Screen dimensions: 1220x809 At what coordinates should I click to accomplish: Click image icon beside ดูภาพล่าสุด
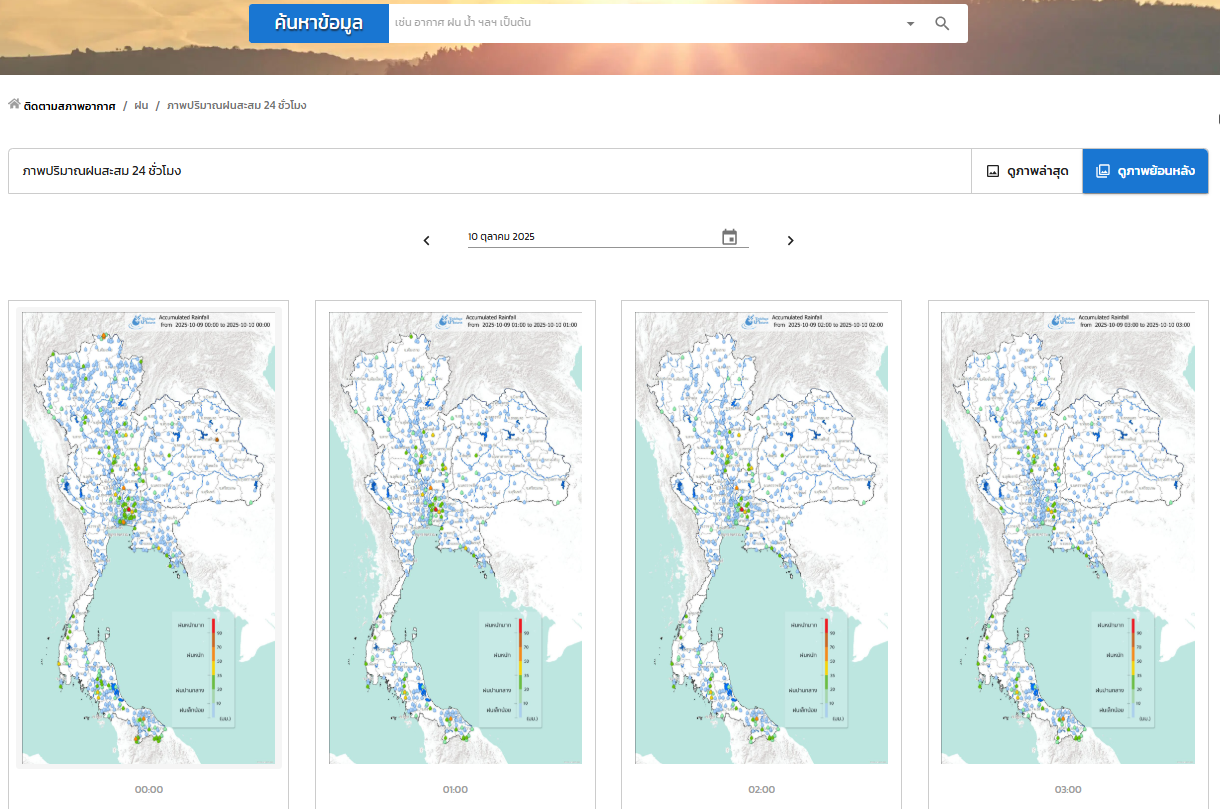[x=993, y=171]
